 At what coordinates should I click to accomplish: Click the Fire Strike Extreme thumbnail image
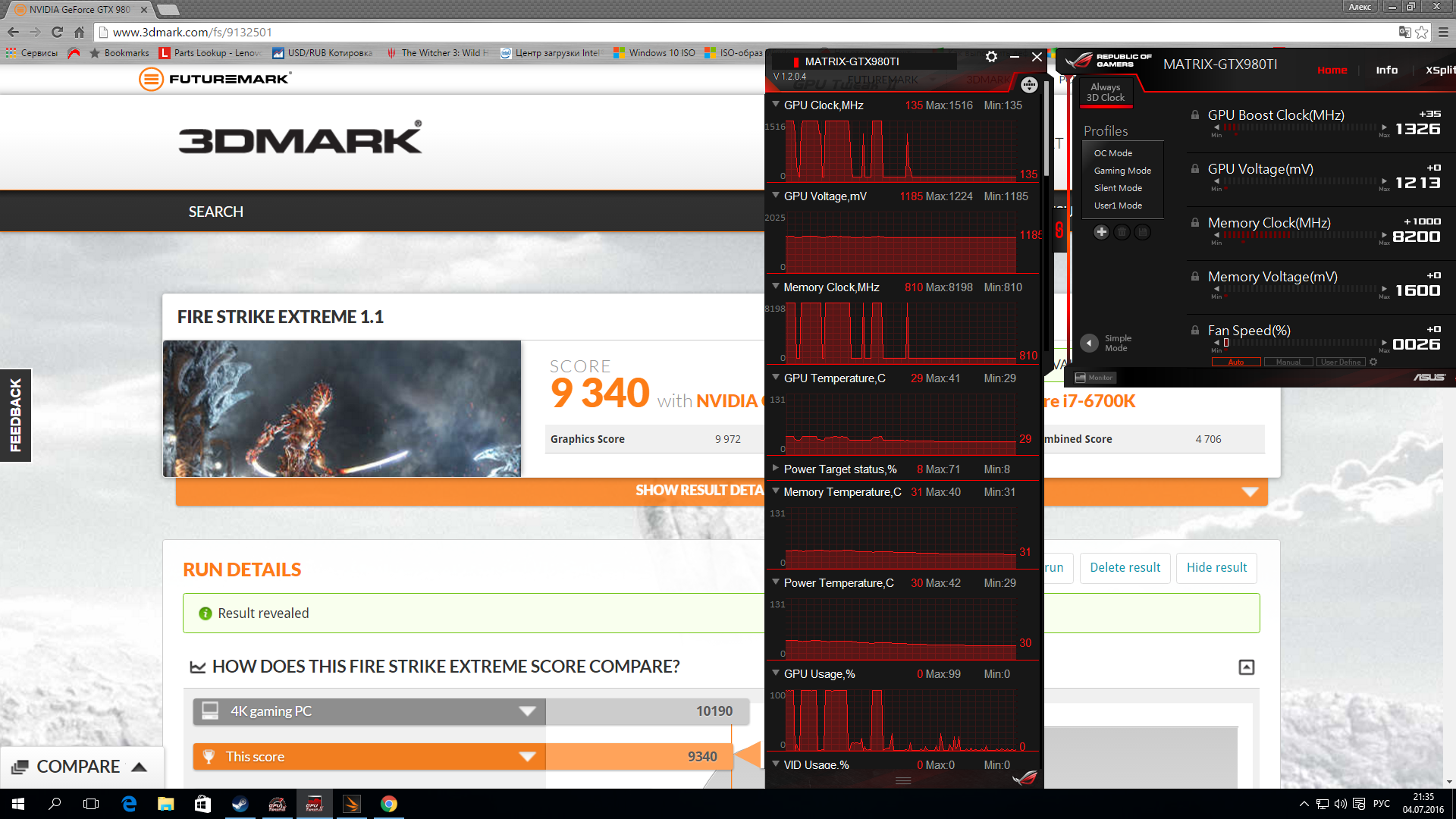tap(342, 409)
